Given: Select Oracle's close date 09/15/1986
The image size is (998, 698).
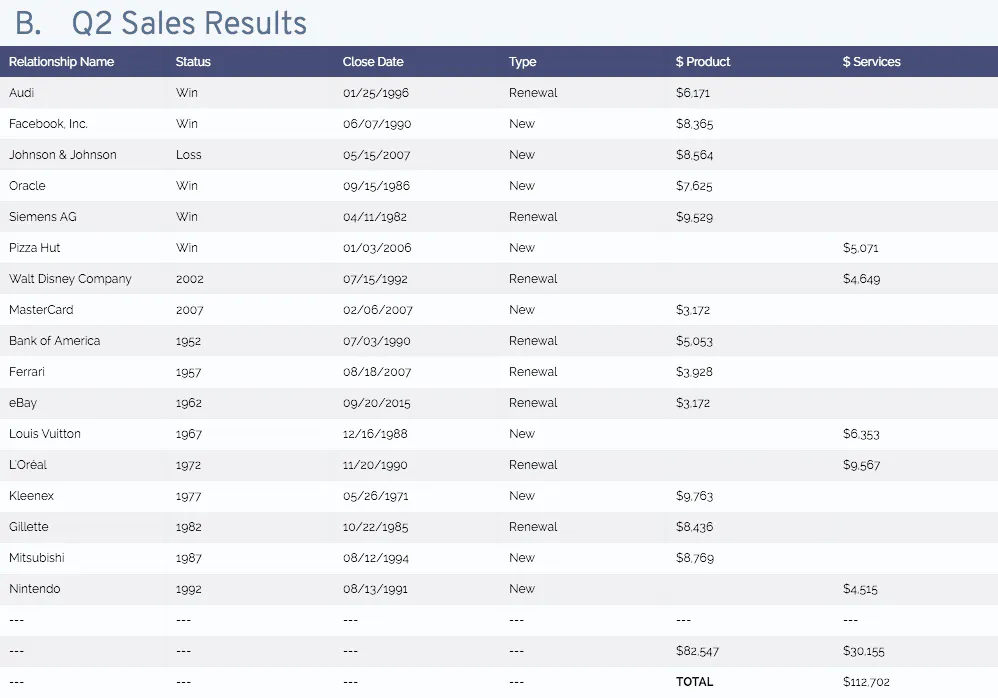Looking at the screenshot, I should 376,186.
